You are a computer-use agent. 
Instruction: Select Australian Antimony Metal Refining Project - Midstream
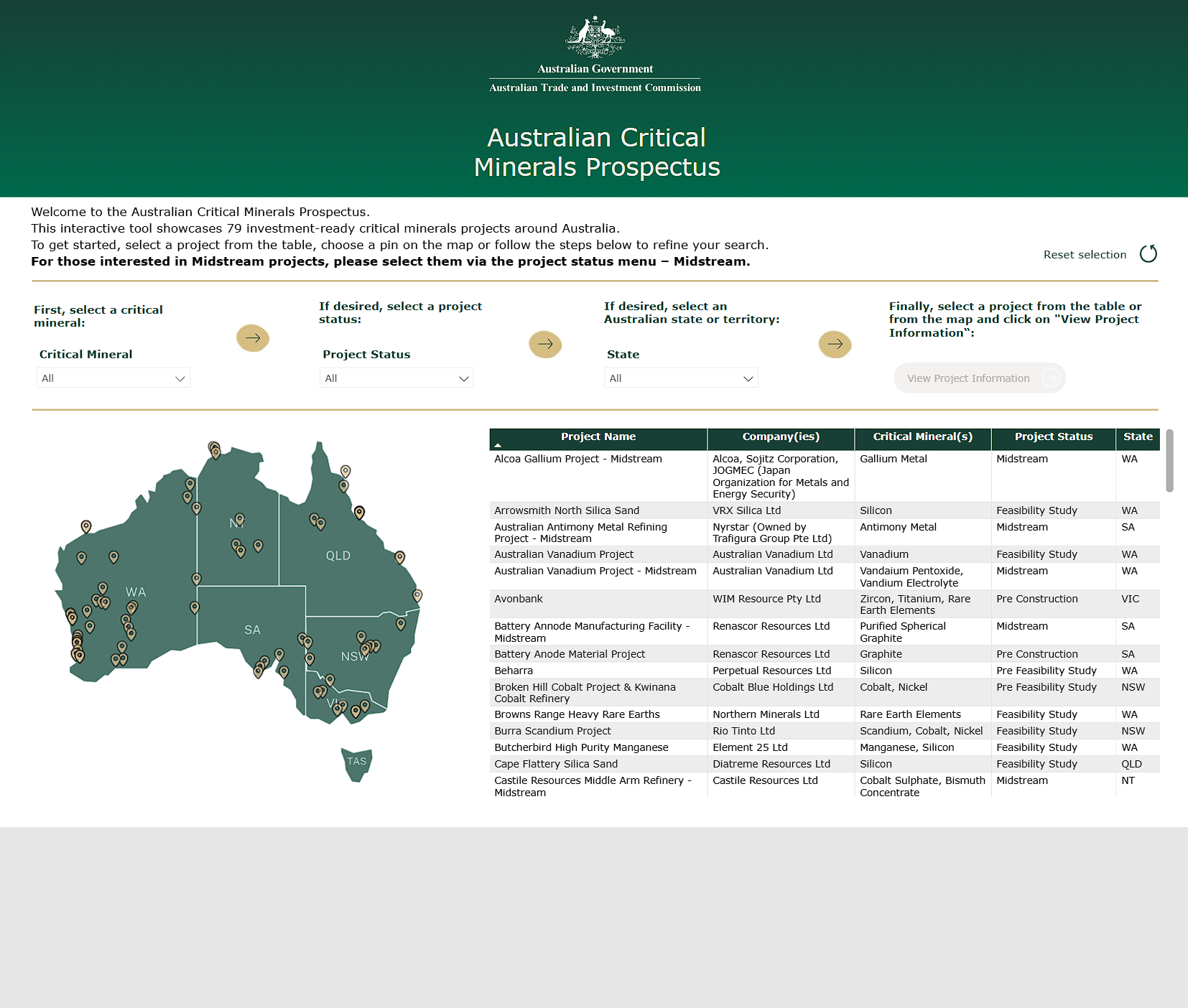pos(825,533)
